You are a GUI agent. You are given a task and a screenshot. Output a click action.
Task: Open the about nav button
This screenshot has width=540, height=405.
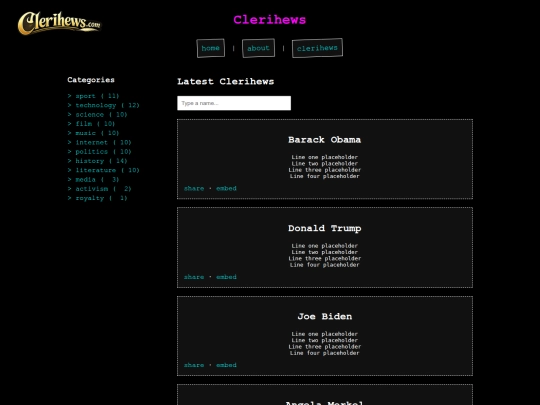coord(258,48)
